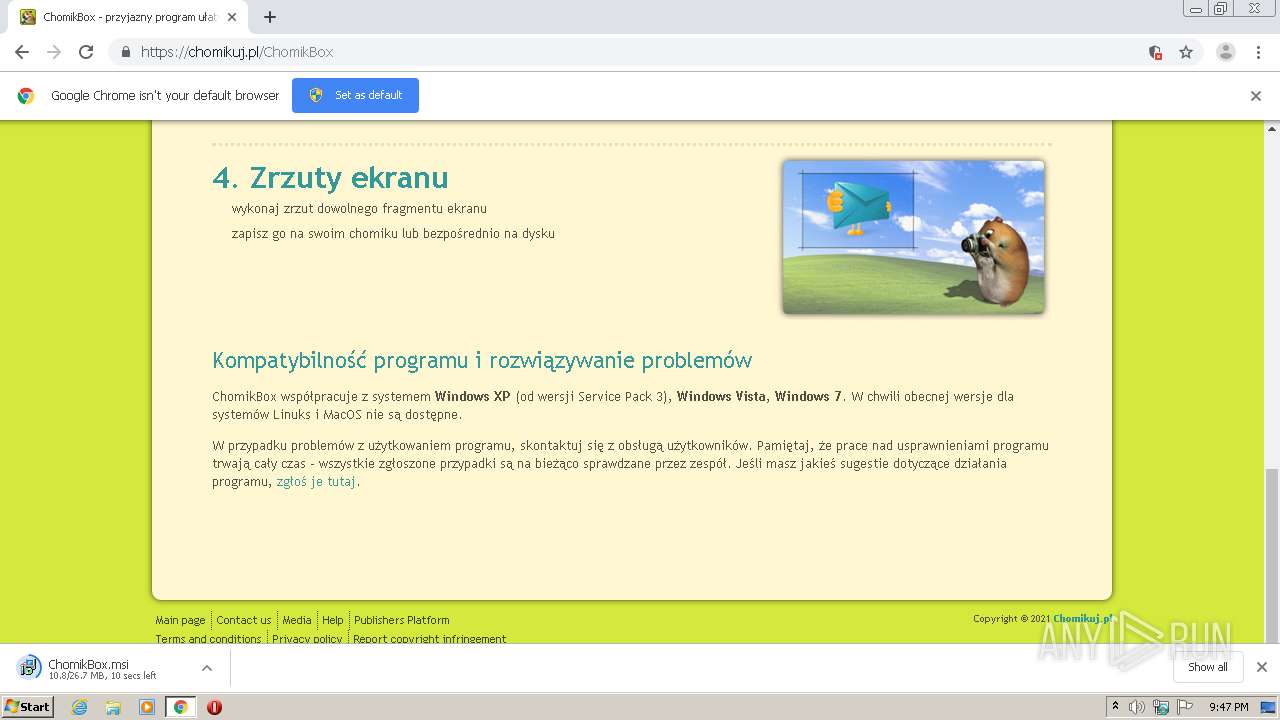
Task: Close the downloads bar
Action: tap(1262, 667)
